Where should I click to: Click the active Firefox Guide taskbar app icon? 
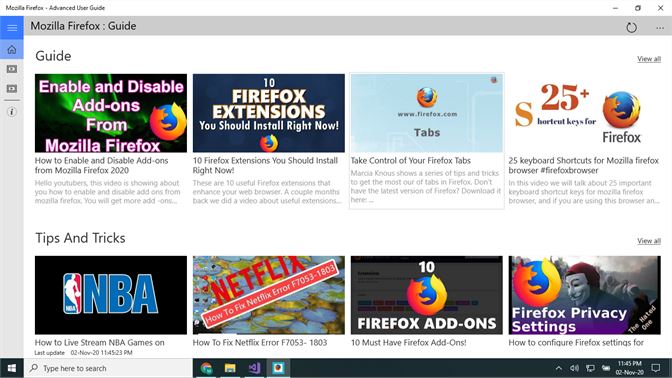tap(278, 368)
